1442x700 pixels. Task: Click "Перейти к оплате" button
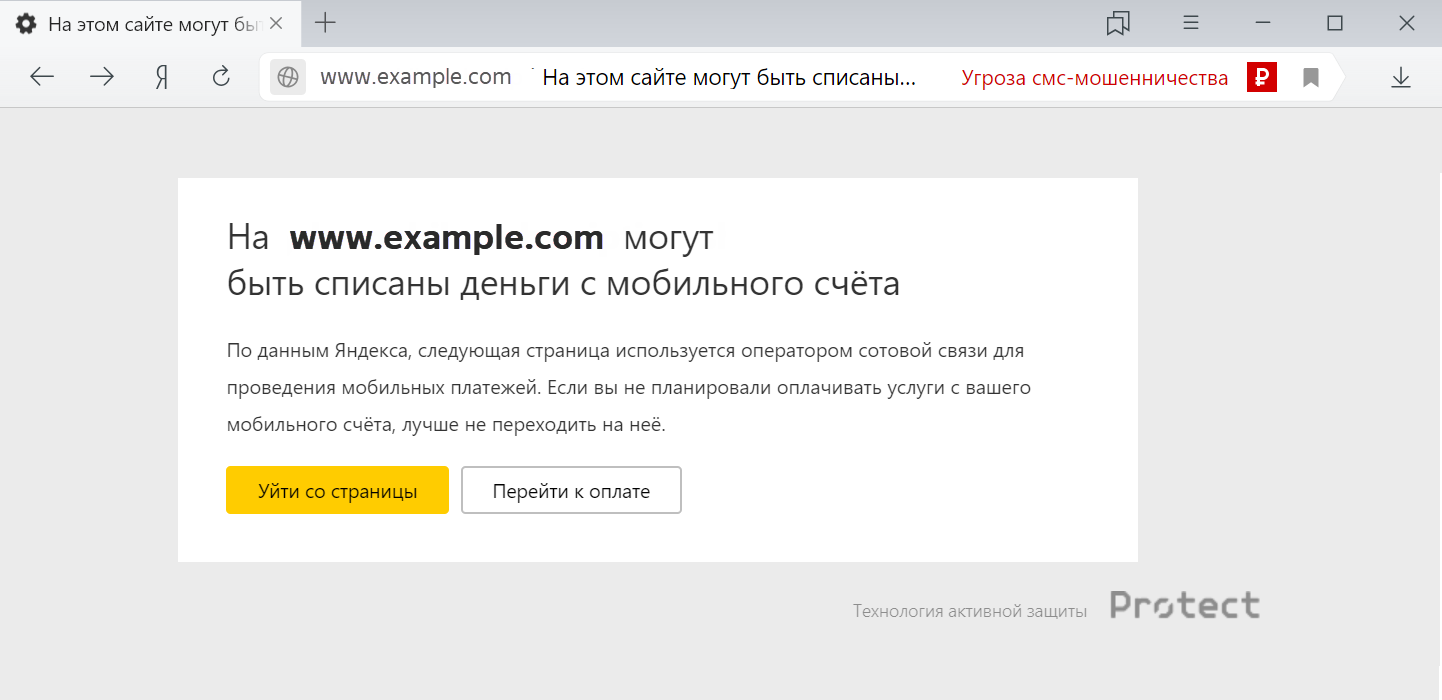(x=571, y=490)
